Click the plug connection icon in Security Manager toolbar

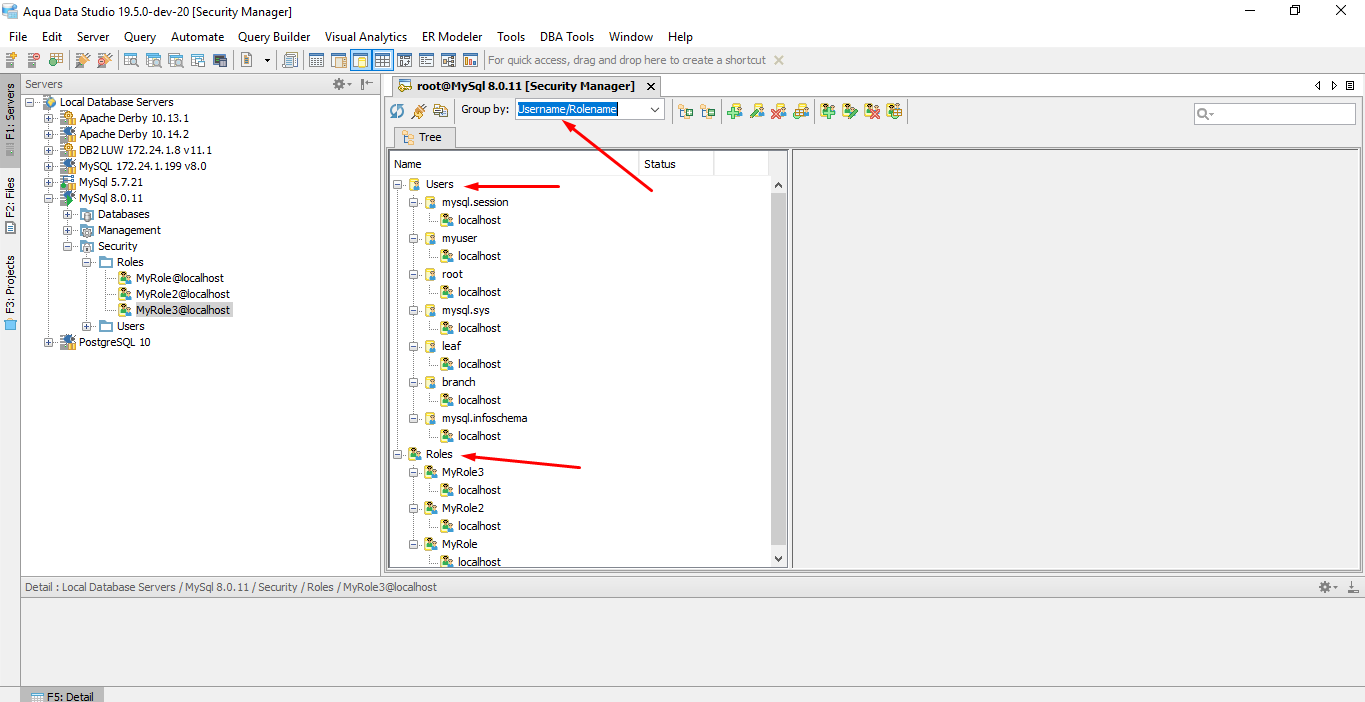(x=419, y=111)
